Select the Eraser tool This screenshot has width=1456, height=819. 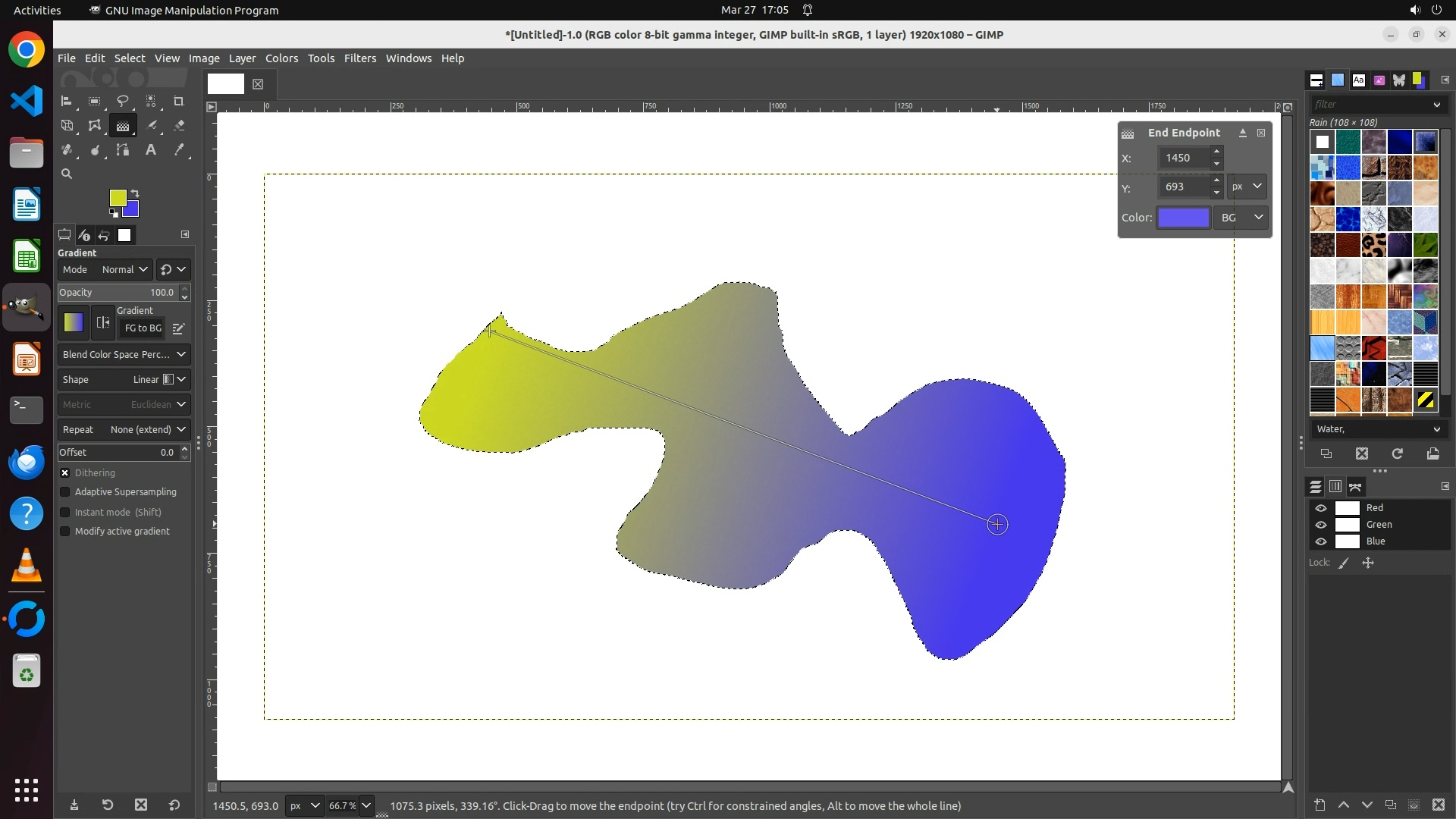[x=179, y=126]
